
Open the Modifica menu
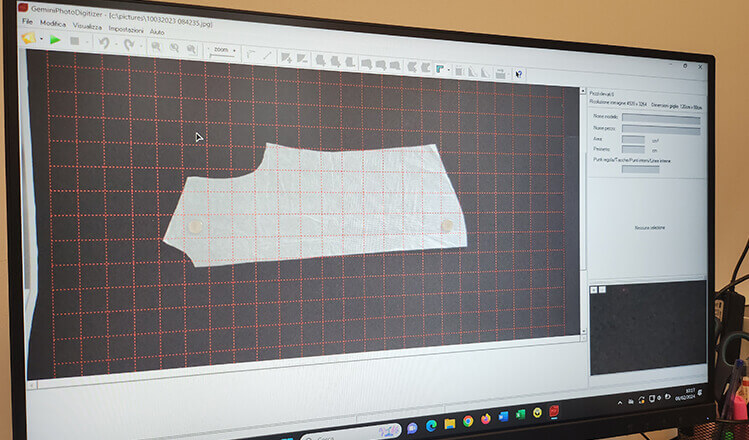click(x=52, y=23)
